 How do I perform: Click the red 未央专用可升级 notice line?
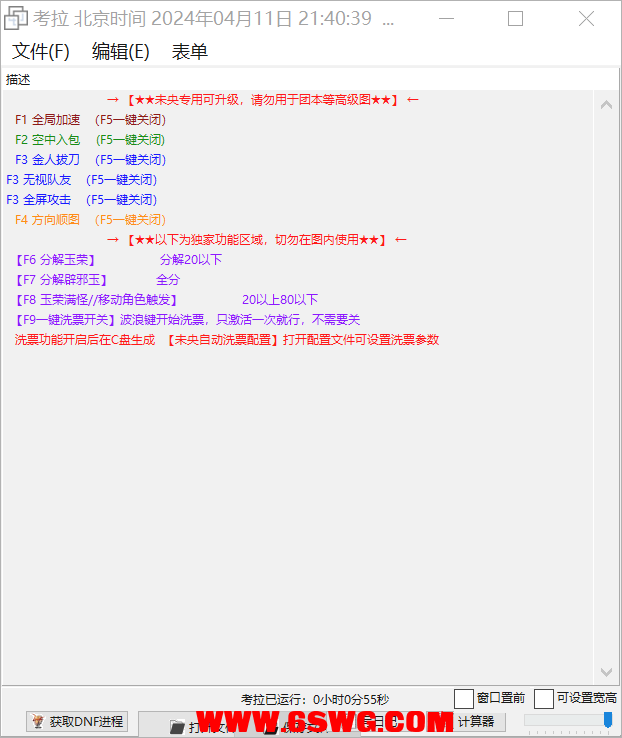click(263, 100)
